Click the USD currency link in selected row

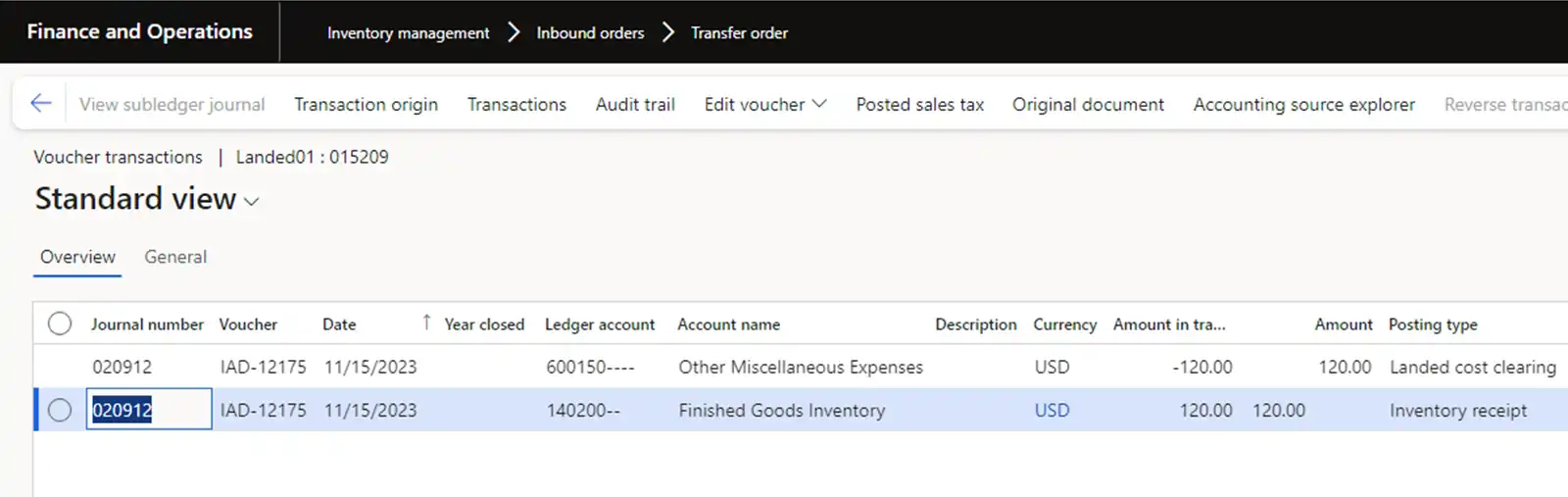coord(1052,410)
